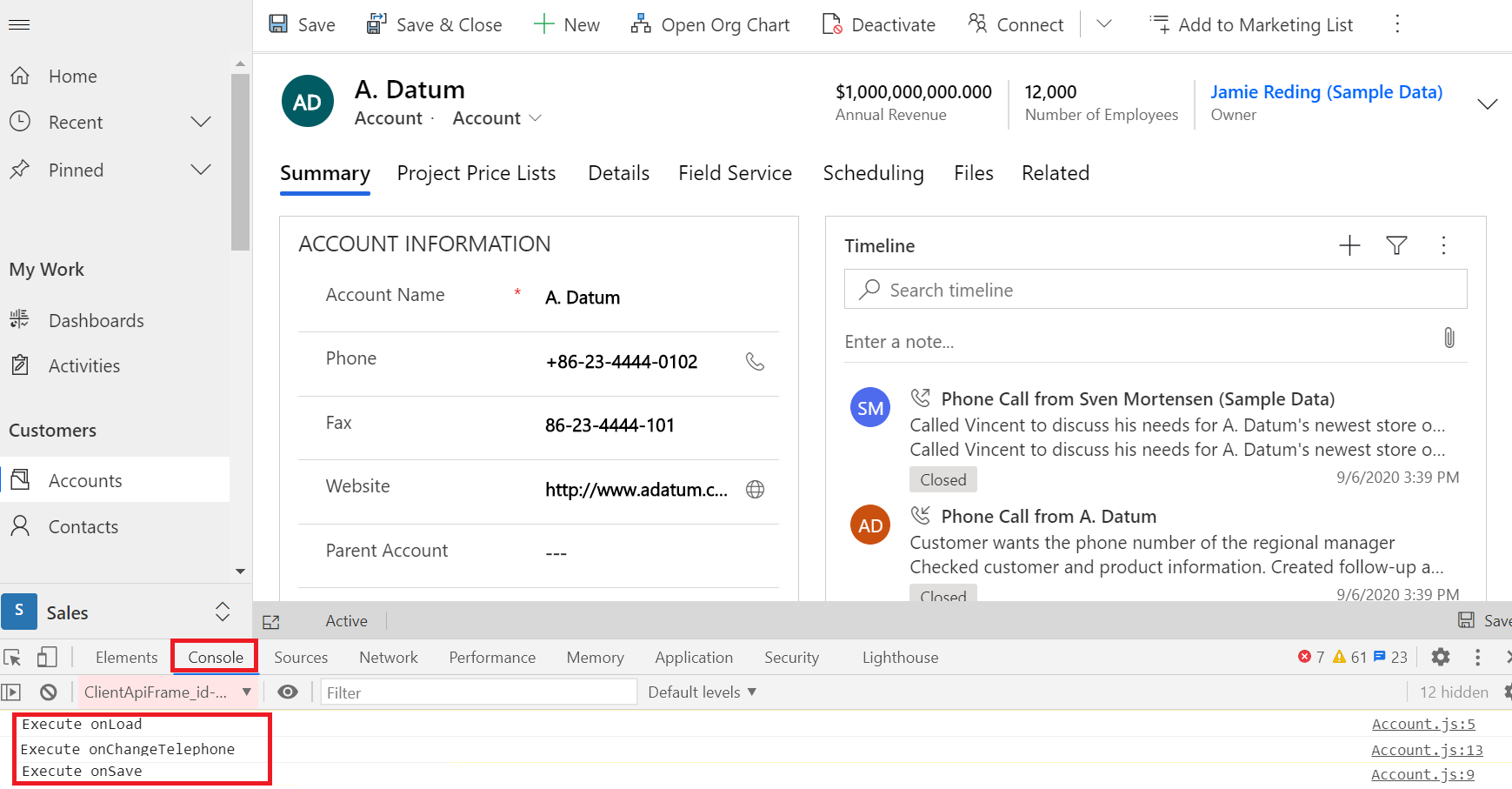Open timeline more options menu

click(x=1443, y=246)
